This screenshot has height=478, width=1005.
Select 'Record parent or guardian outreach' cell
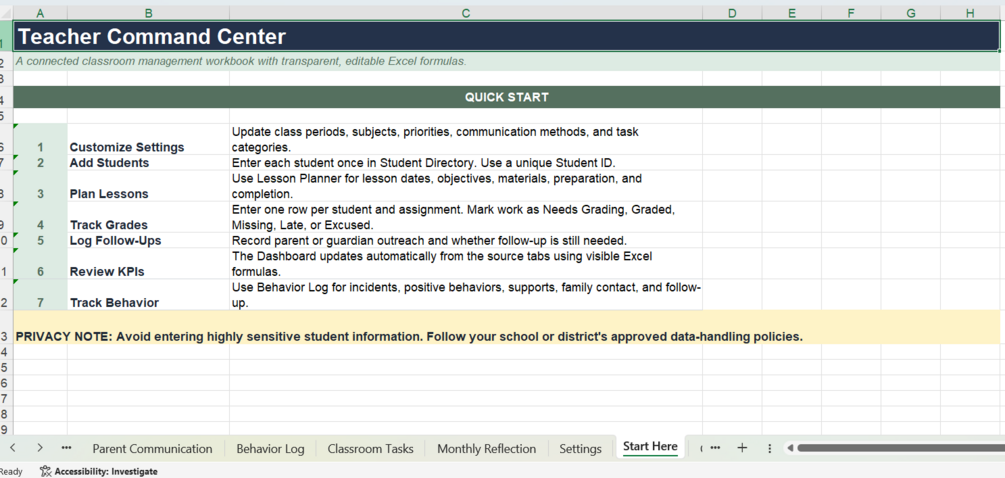coord(466,240)
